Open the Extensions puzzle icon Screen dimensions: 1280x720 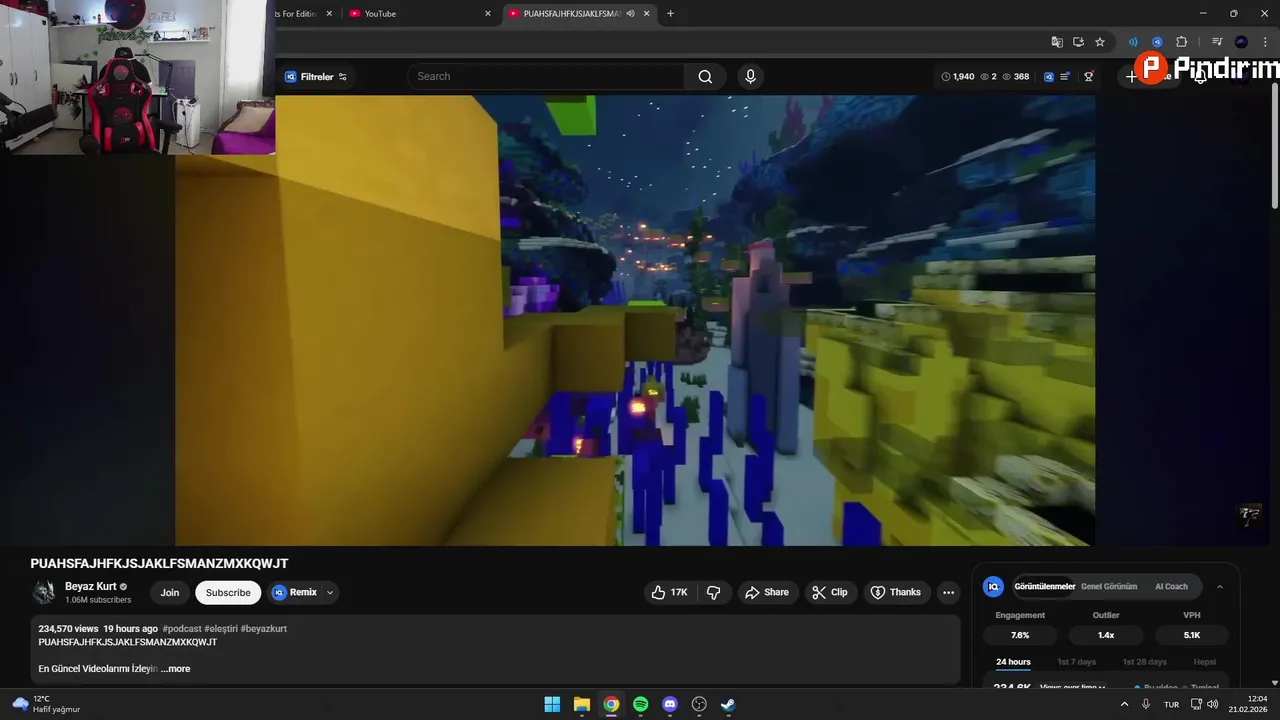[x=1181, y=42]
